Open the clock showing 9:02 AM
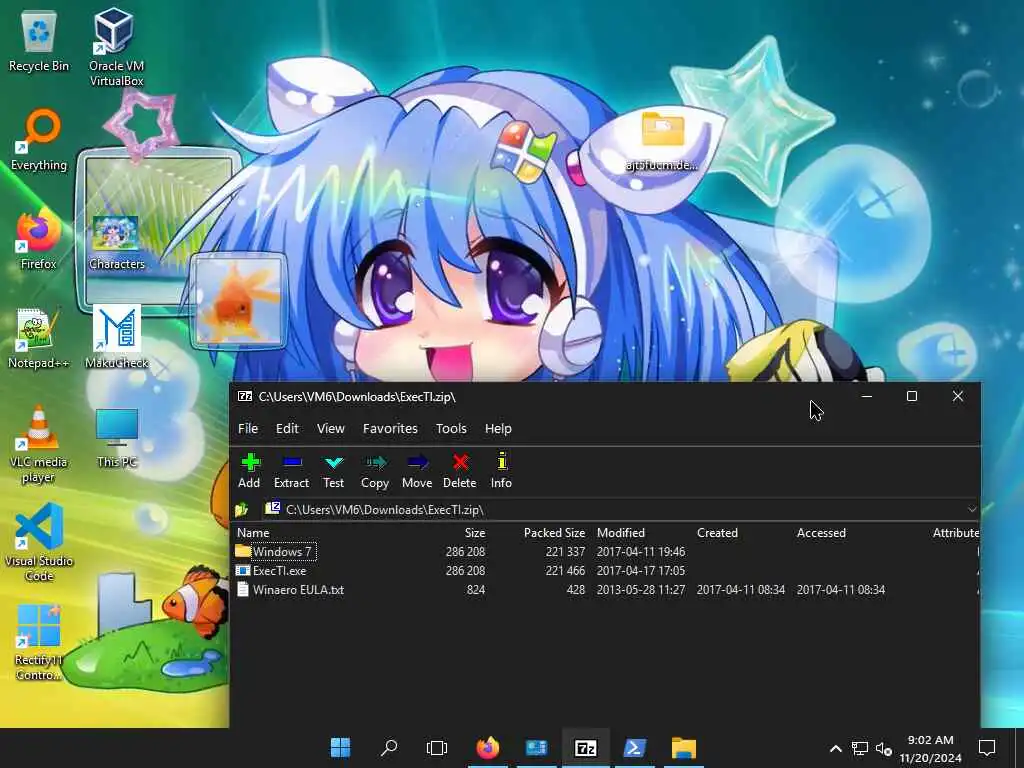 (x=930, y=748)
